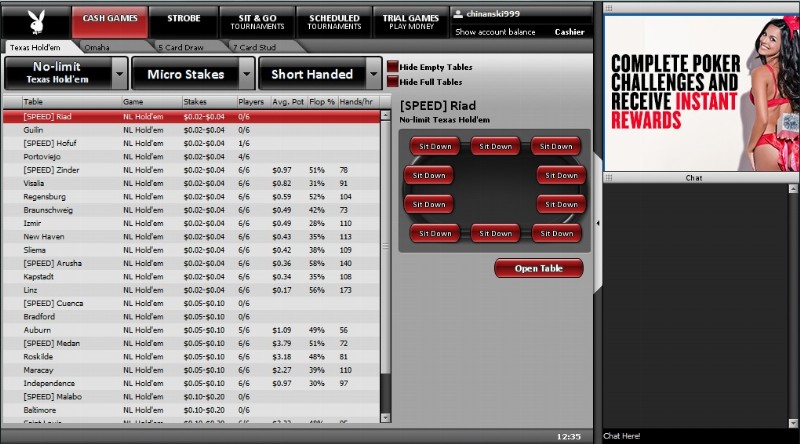Select the Guilin table row
800x444 pixels.
click(191, 130)
